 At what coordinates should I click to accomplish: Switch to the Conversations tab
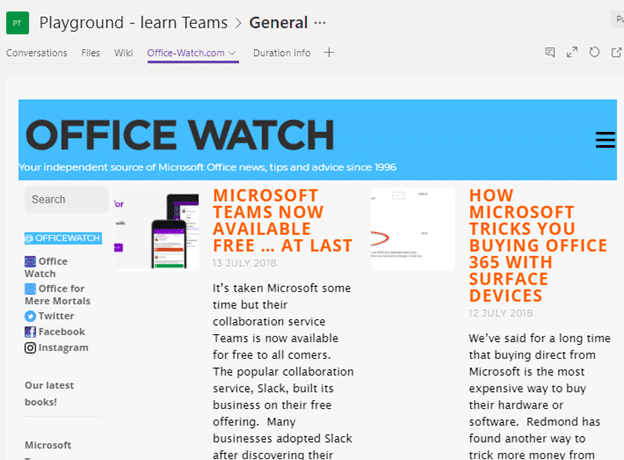pyautogui.click(x=37, y=53)
